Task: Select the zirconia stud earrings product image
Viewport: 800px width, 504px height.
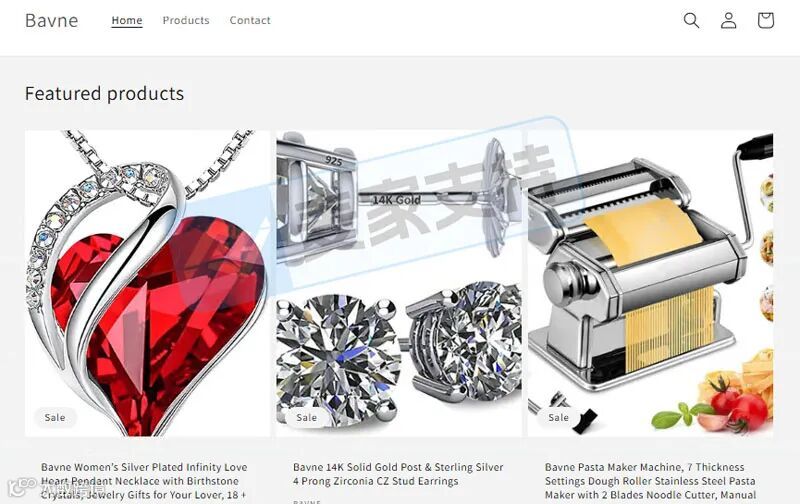Action: tap(399, 283)
